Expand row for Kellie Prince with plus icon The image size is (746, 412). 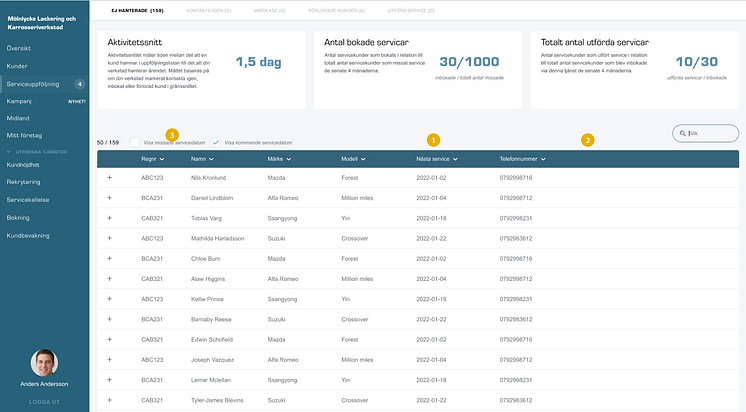(x=109, y=299)
